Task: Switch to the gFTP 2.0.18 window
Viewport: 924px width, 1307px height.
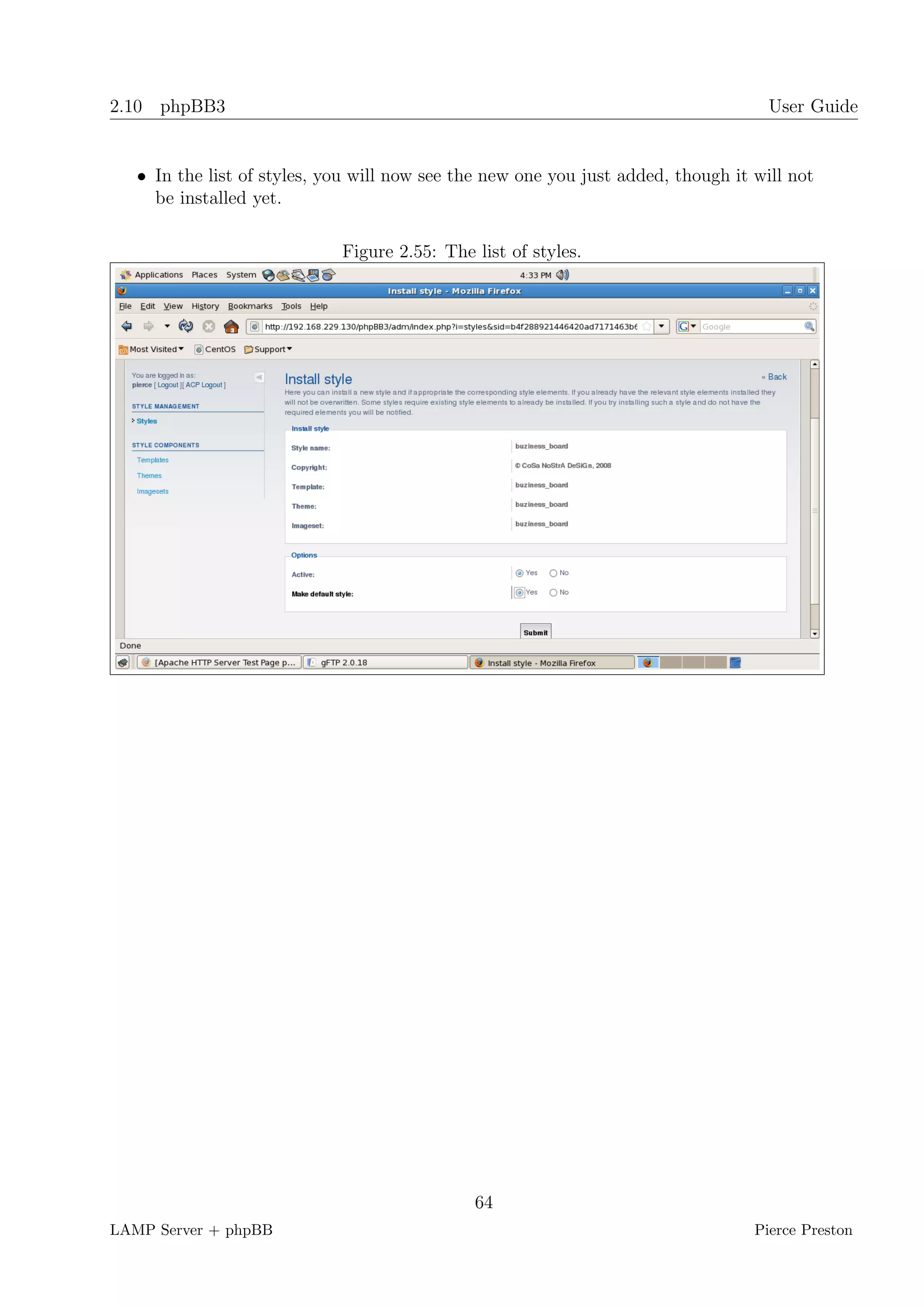Action: click(x=385, y=663)
